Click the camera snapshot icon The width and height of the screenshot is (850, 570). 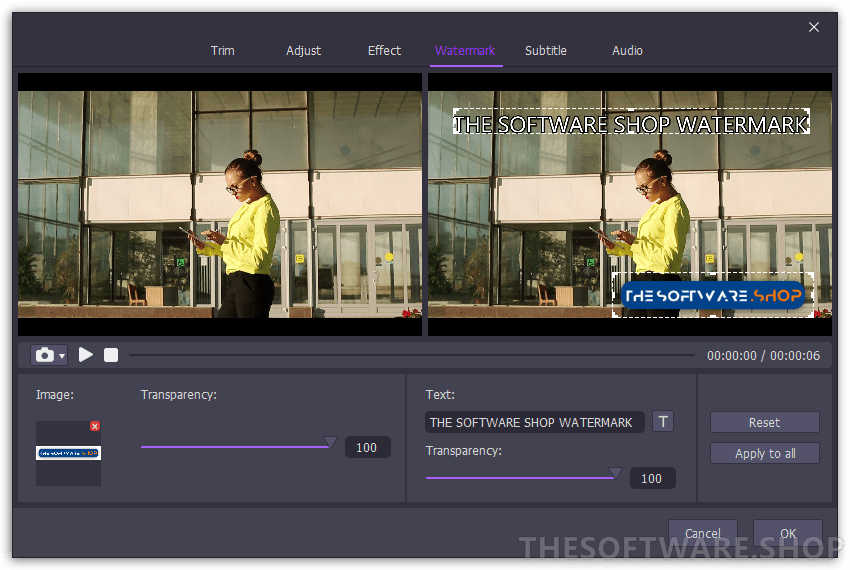pyautogui.click(x=44, y=355)
